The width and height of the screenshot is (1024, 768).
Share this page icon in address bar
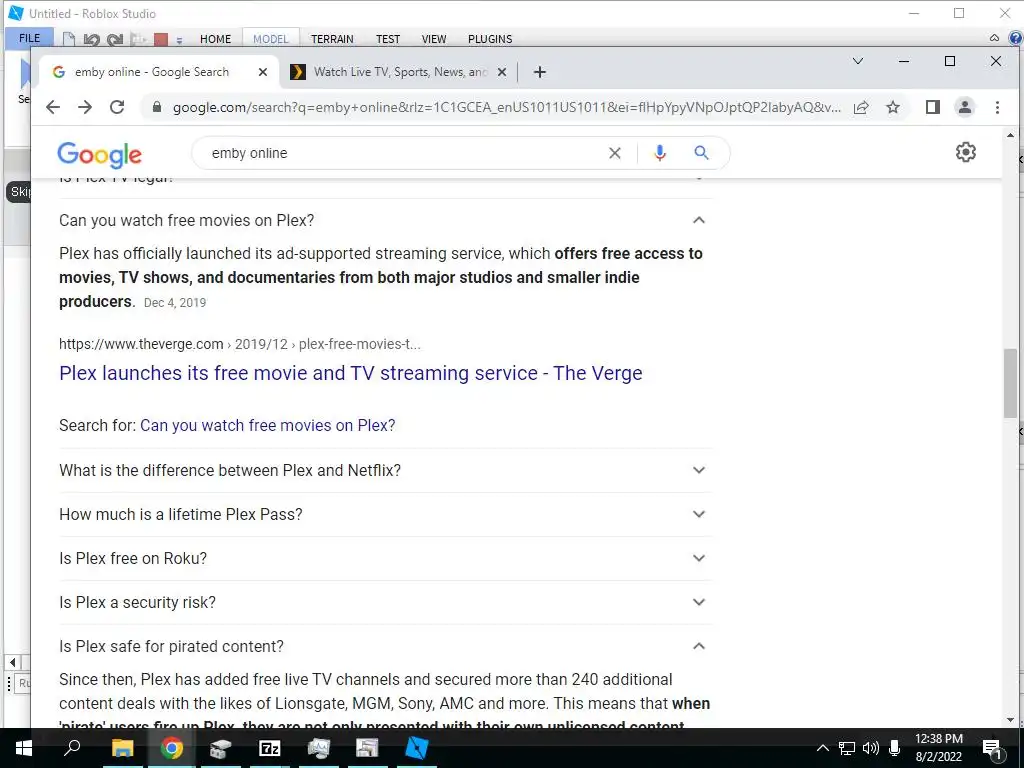pyautogui.click(x=861, y=107)
